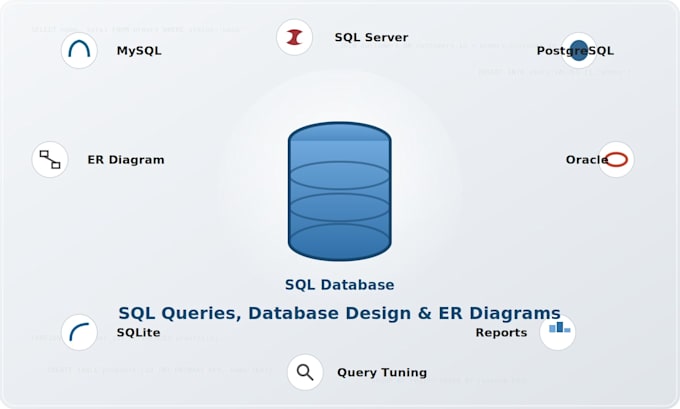Click the SQL Database caption
Image resolution: width=680 pixels, height=409 pixels.
[x=340, y=285]
